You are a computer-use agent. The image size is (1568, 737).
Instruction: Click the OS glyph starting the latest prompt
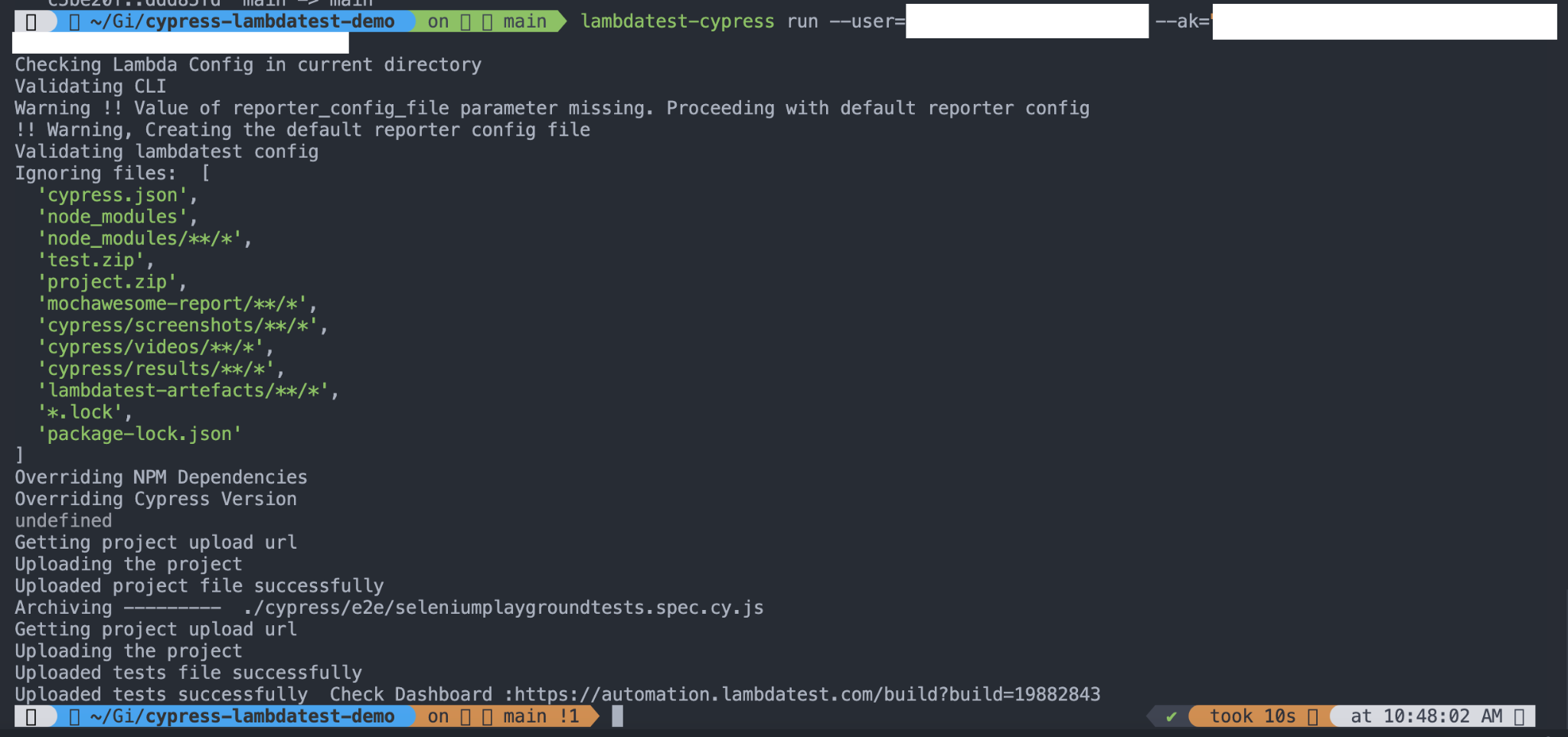pos(31,716)
